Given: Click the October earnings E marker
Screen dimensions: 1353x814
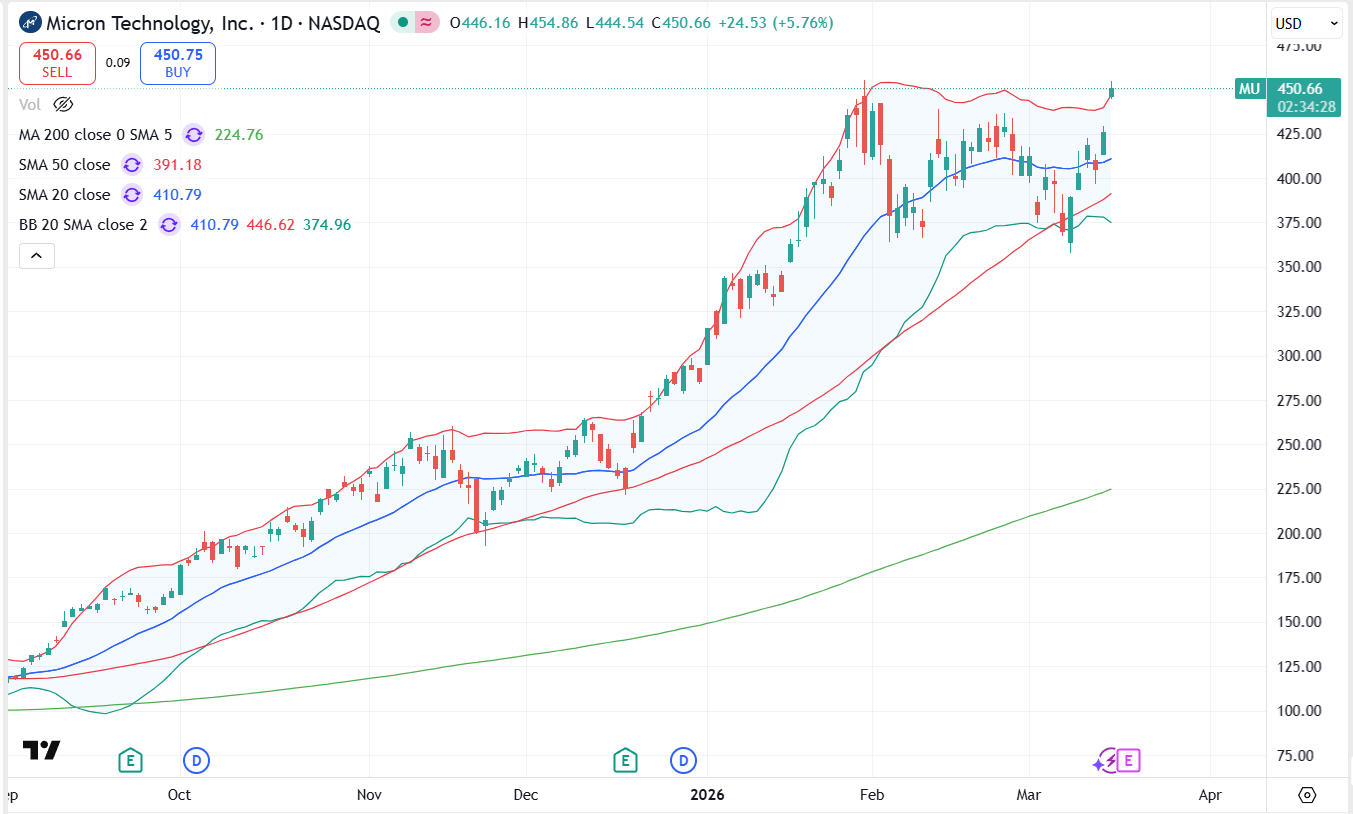Looking at the screenshot, I should (x=129, y=761).
